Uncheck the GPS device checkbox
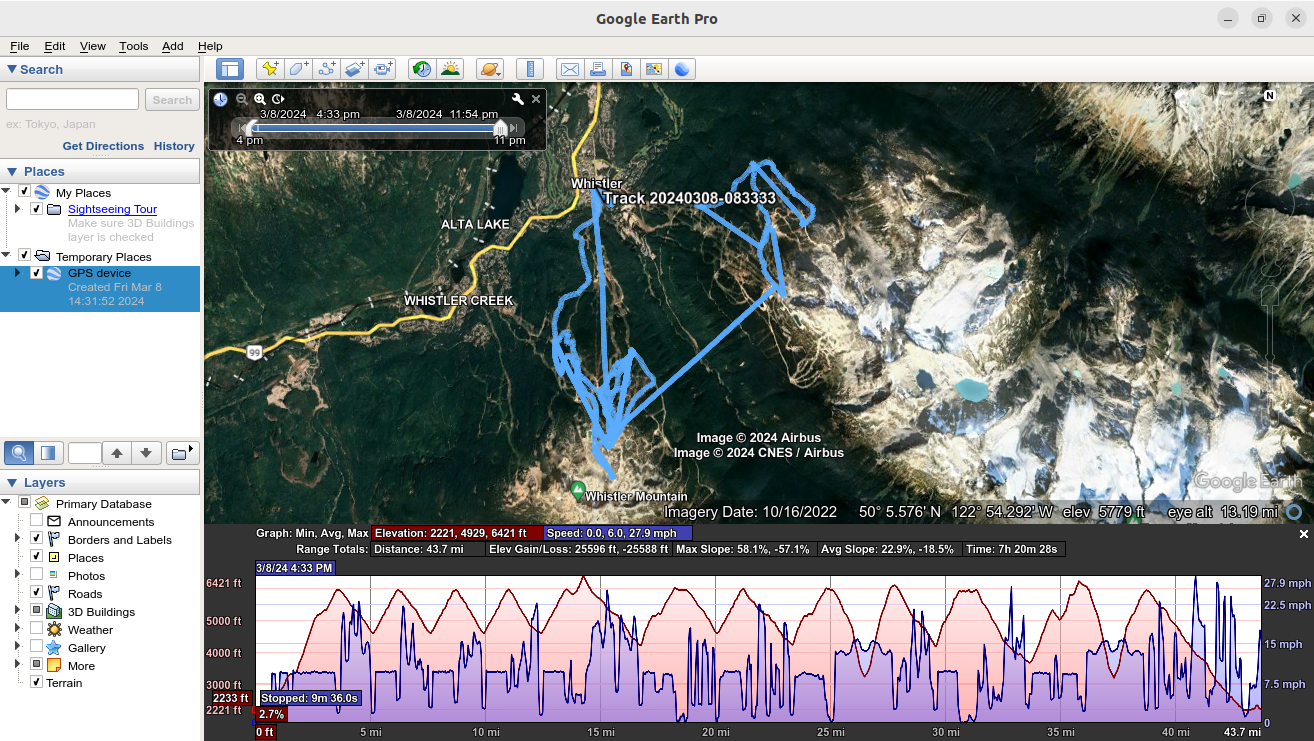The width and height of the screenshot is (1314, 741). click(37, 273)
